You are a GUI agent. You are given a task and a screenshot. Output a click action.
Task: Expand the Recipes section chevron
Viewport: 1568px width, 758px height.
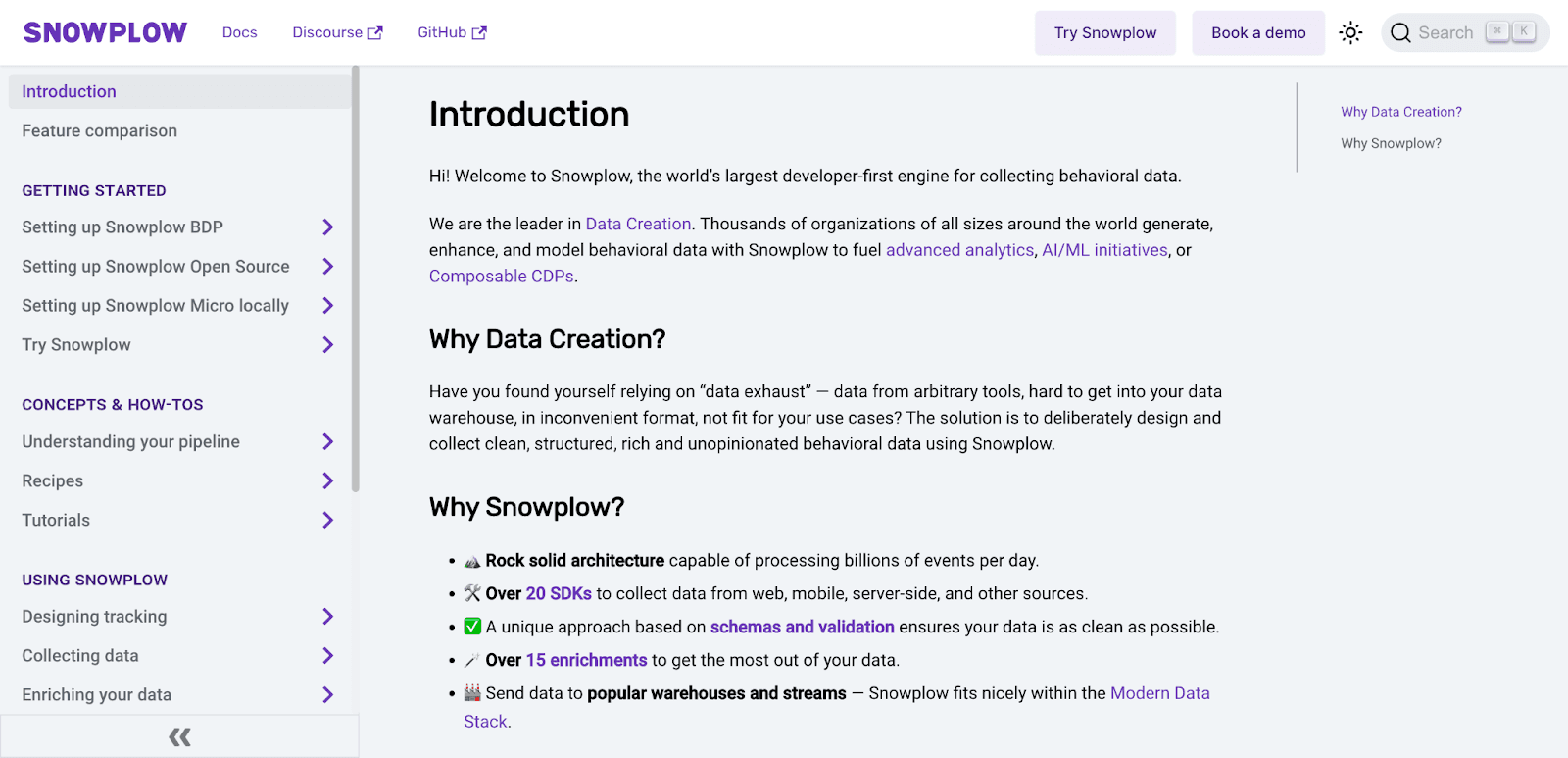point(328,481)
